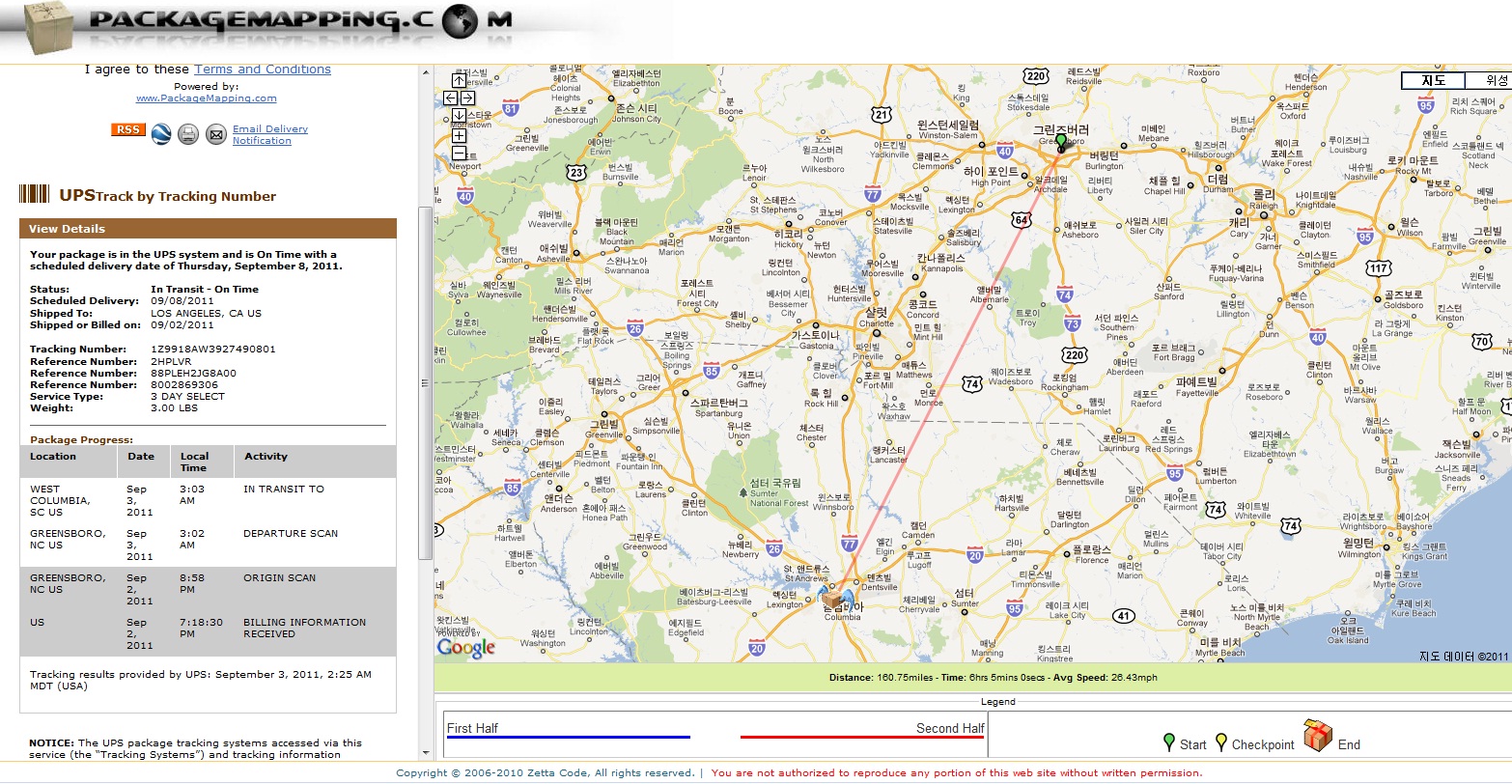Click the blue First Half legend line
The width and height of the screenshot is (1512, 784).
569,738
